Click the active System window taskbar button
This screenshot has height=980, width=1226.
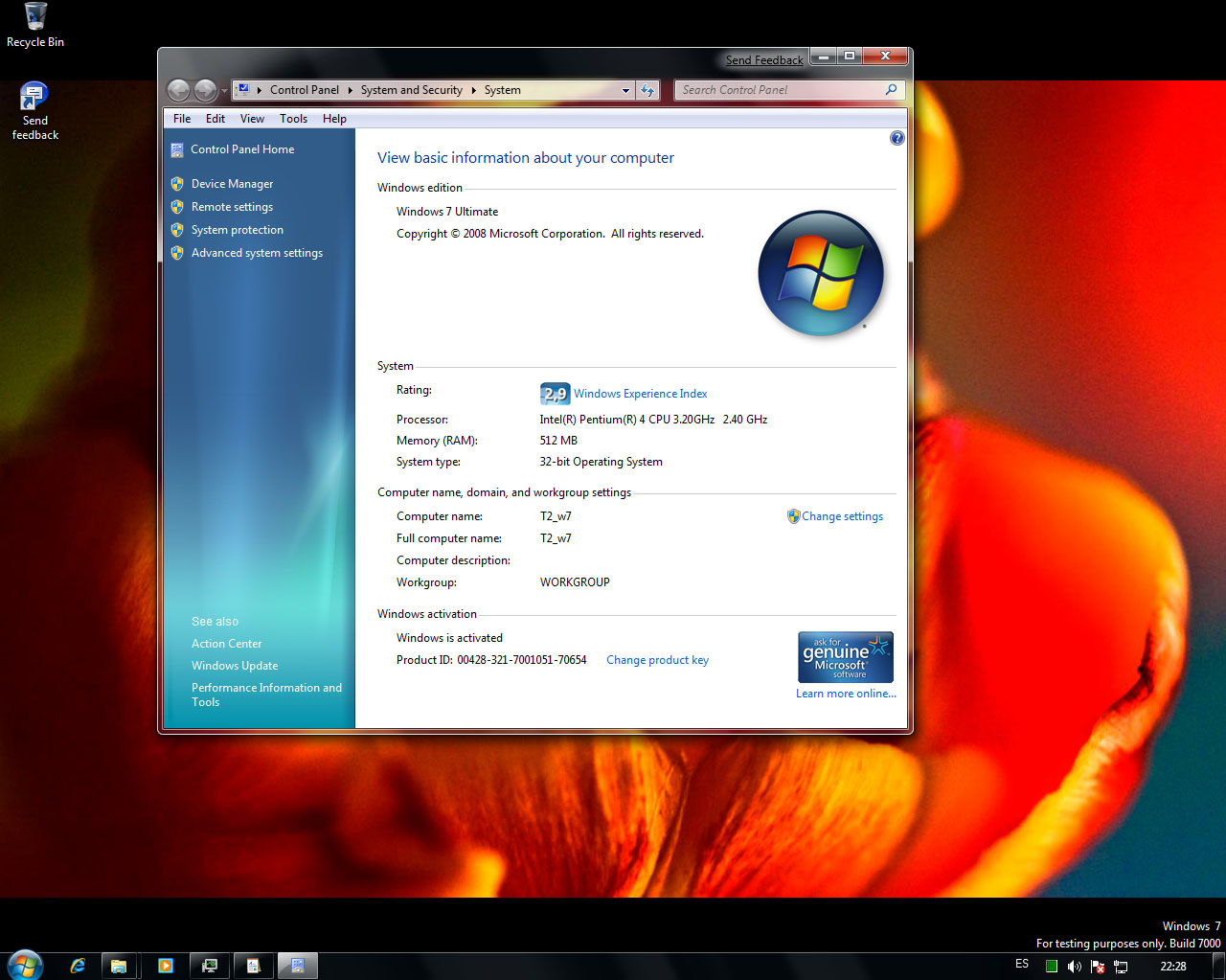tap(297, 966)
